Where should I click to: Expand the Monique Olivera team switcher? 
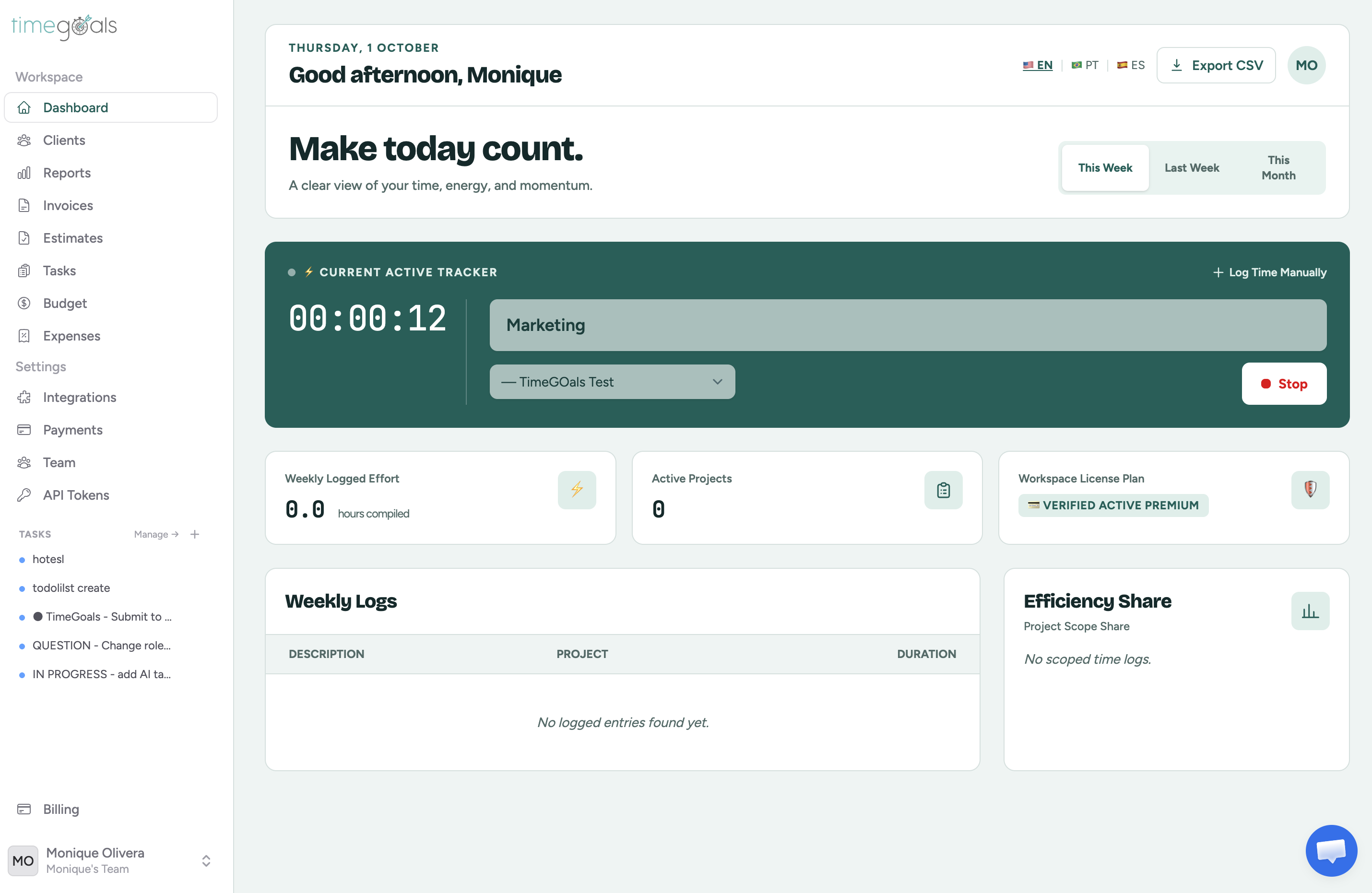pyautogui.click(x=111, y=860)
